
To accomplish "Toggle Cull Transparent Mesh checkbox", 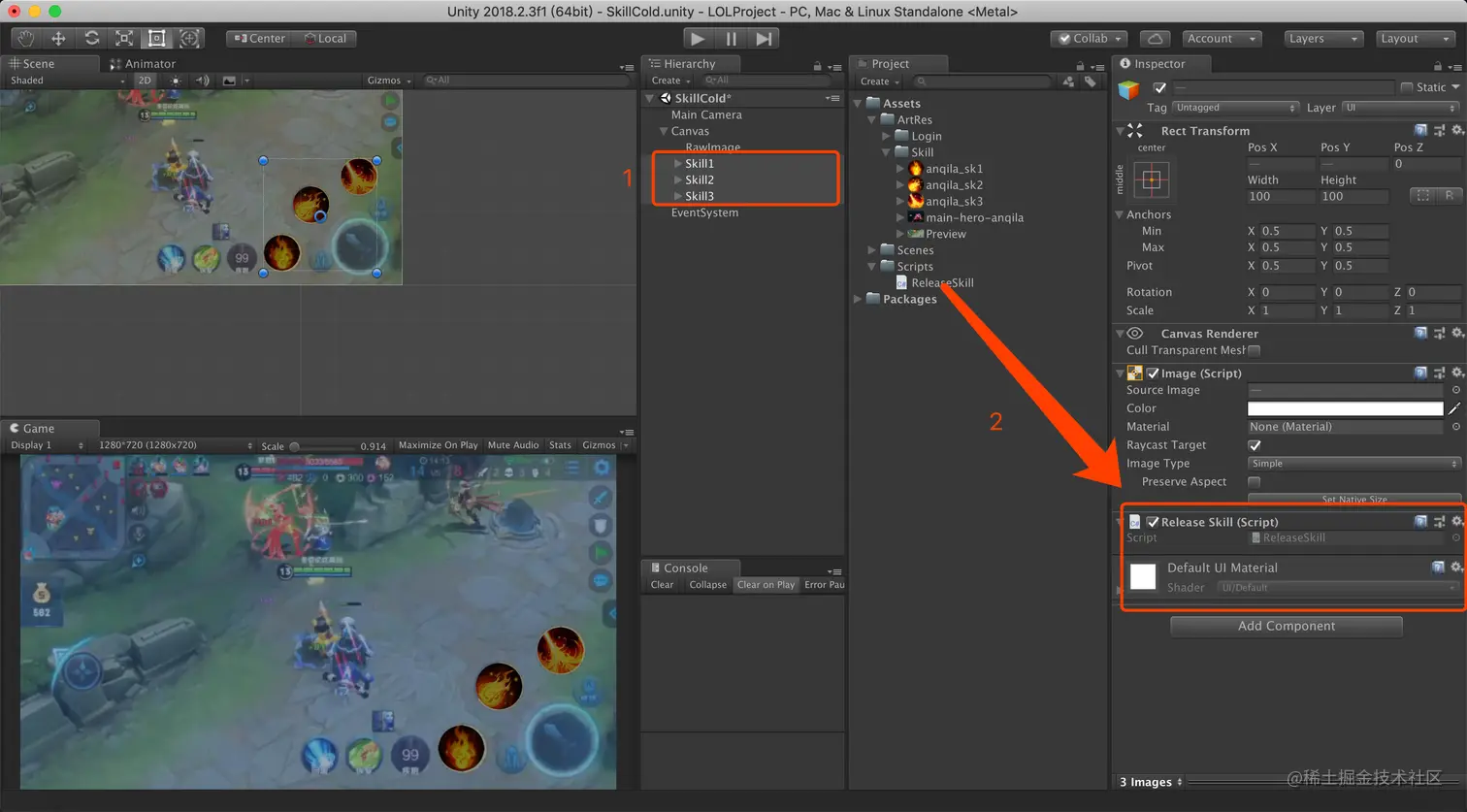I will [1255, 350].
